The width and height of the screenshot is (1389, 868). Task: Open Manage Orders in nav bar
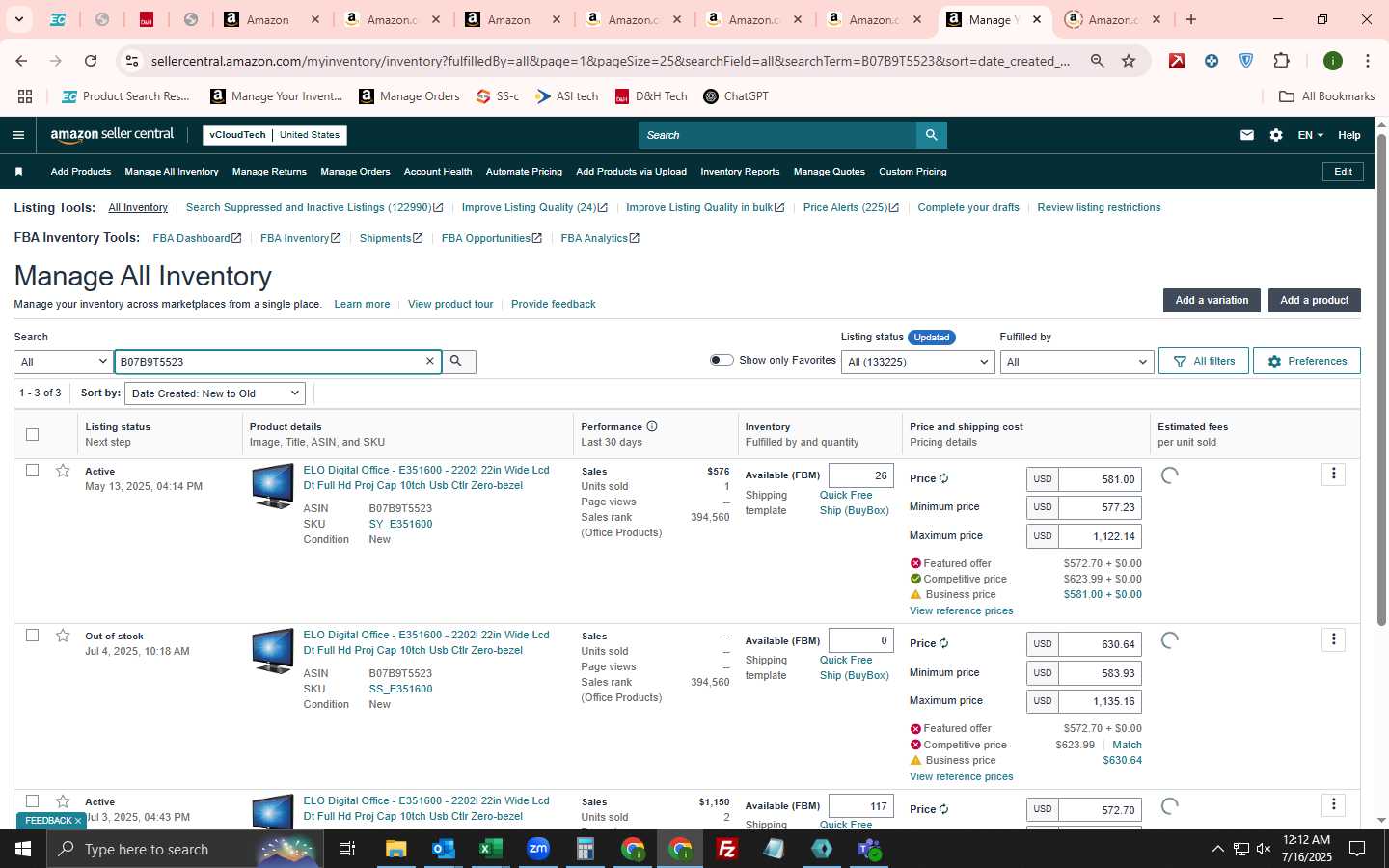355,172
